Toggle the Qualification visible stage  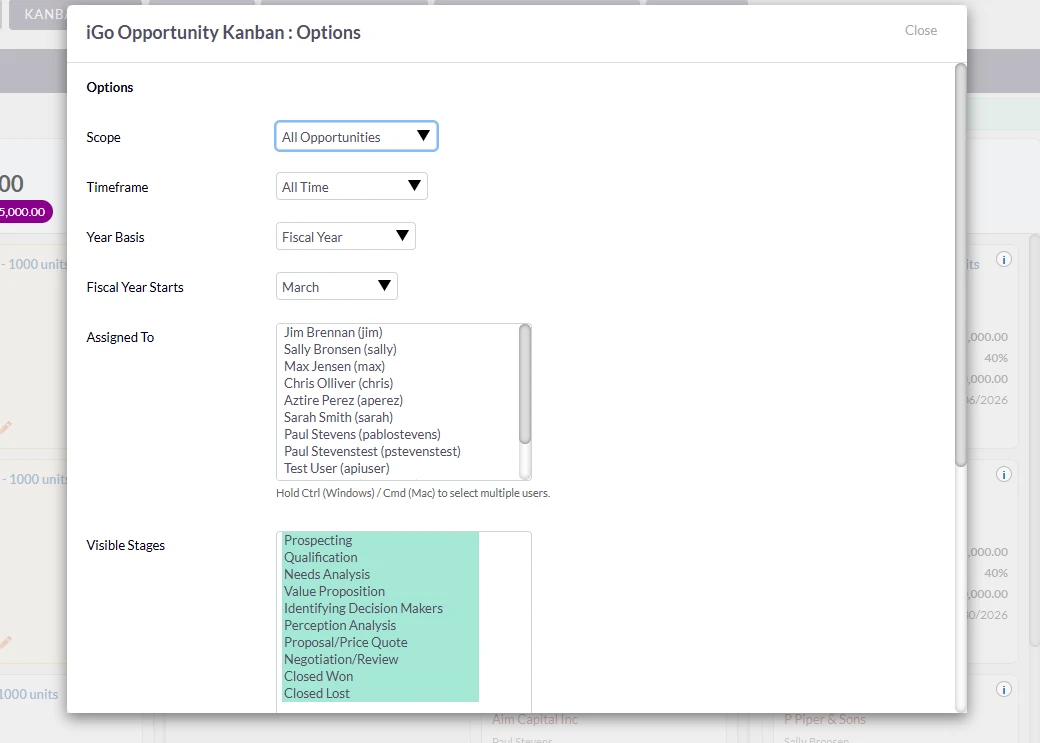[320, 557]
